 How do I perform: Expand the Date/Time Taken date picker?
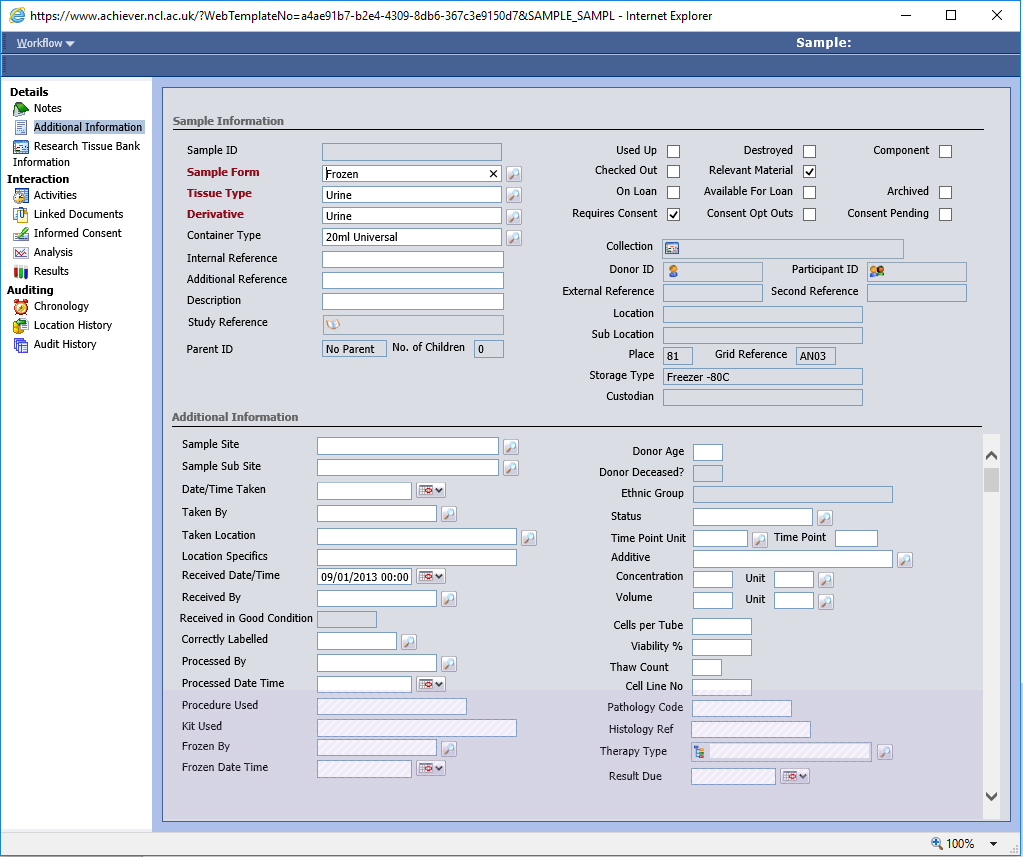pos(431,490)
